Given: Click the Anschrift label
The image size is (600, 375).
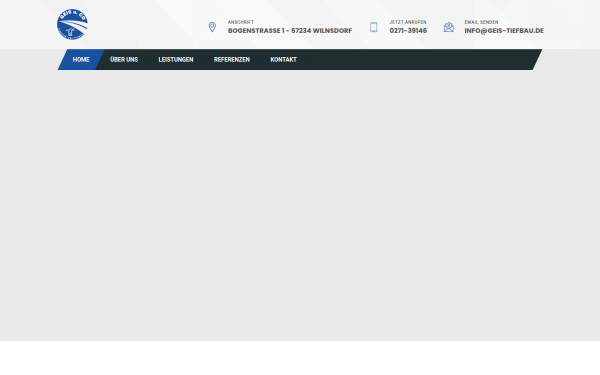Looking at the screenshot, I should (x=241, y=22).
